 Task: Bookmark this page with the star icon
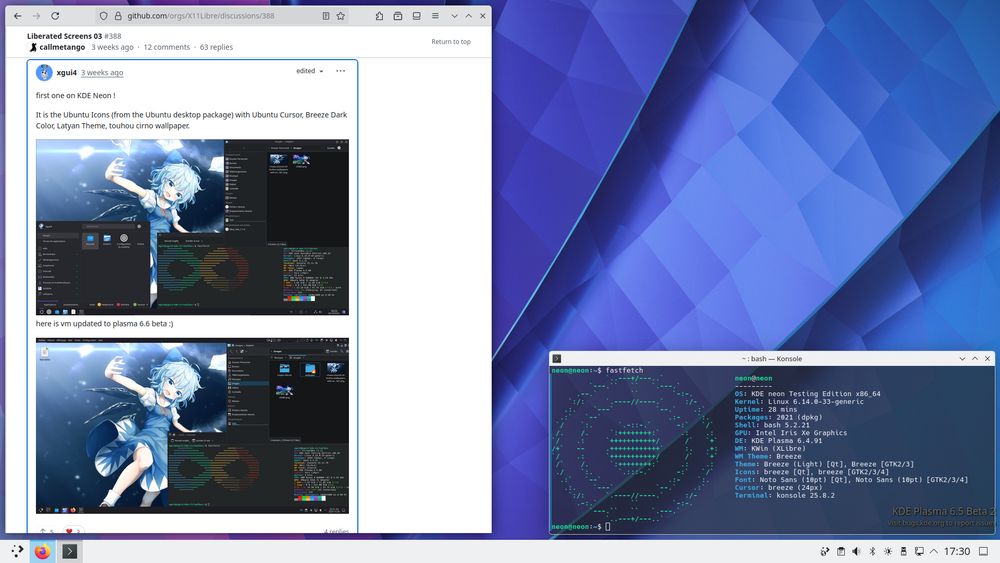pos(341,16)
